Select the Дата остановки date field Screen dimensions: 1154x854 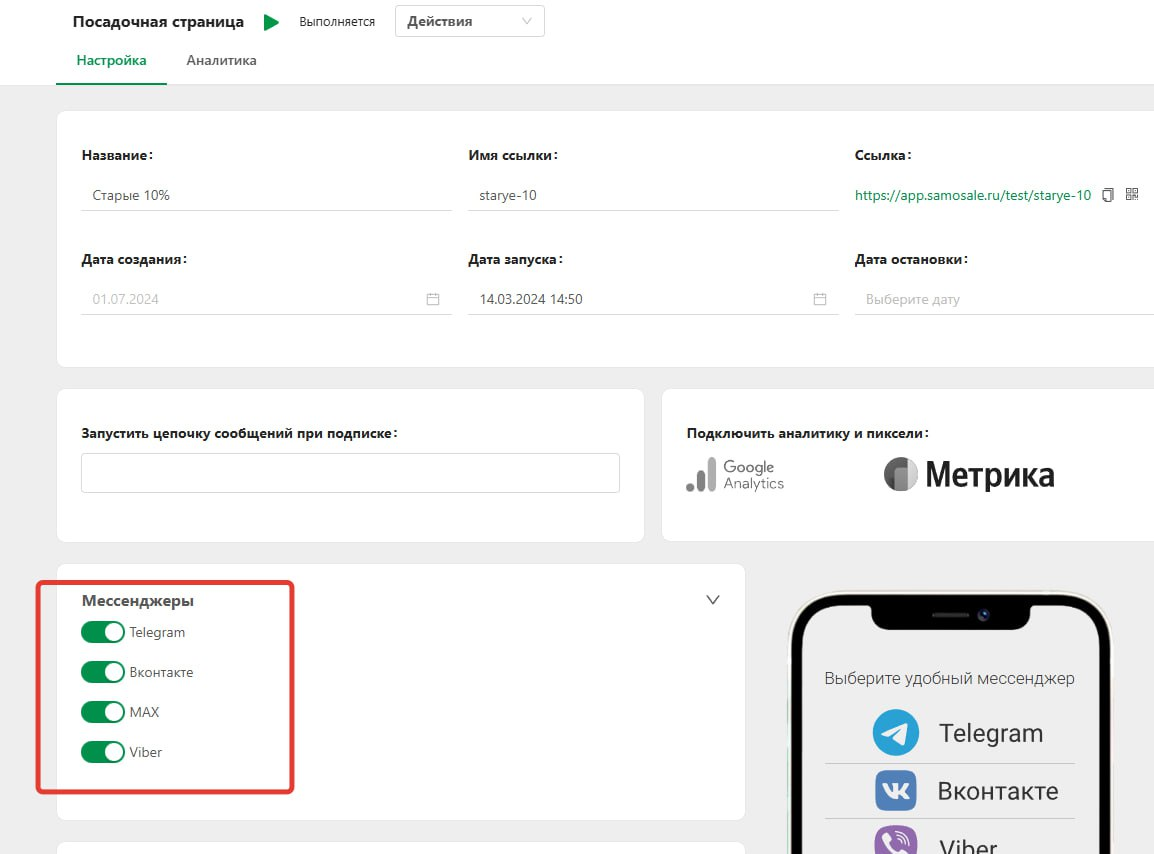tap(1005, 299)
